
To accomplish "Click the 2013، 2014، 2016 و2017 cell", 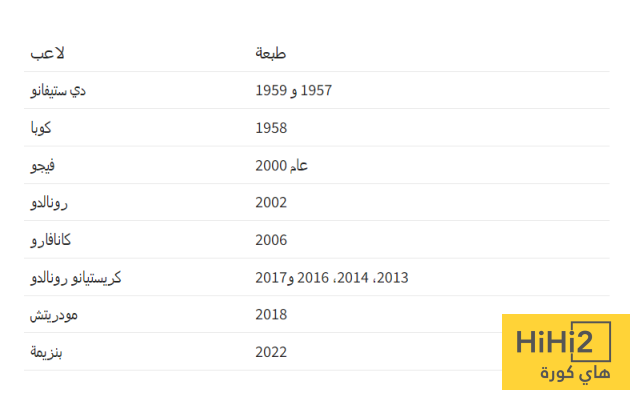I will point(332,278).
